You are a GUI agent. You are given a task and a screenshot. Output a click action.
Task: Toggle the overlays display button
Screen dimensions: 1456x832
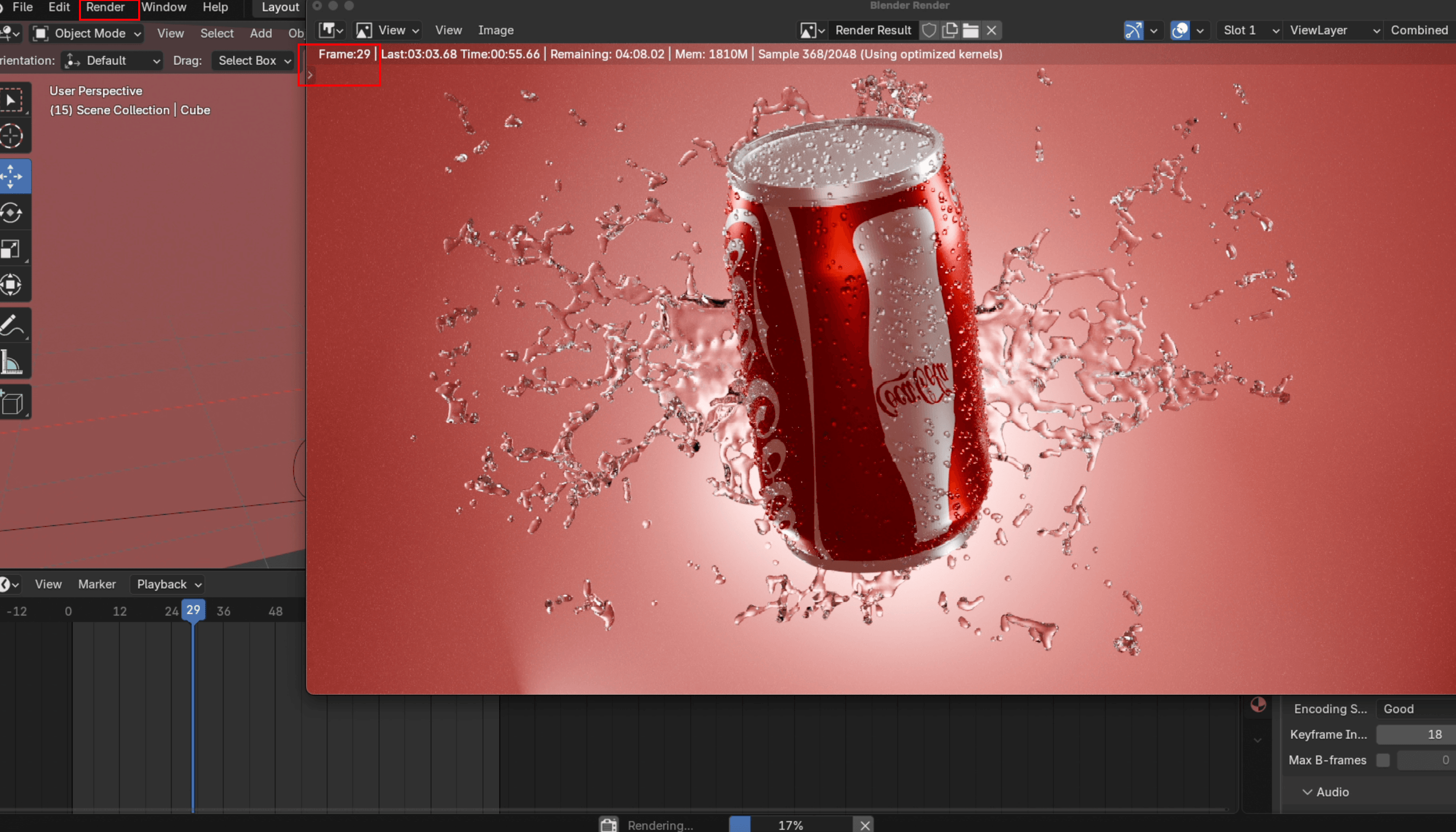click(x=1180, y=30)
